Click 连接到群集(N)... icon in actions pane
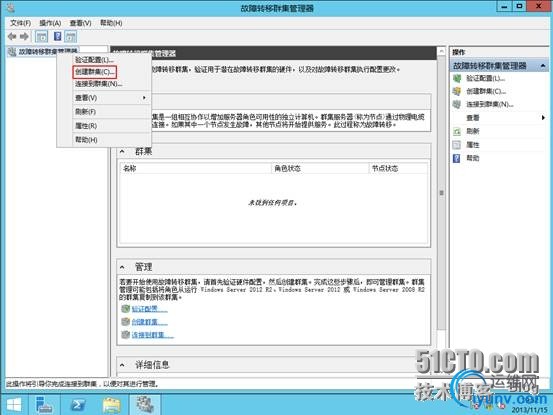This screenshot has height=415, width=553. click(x=457, y=104)
